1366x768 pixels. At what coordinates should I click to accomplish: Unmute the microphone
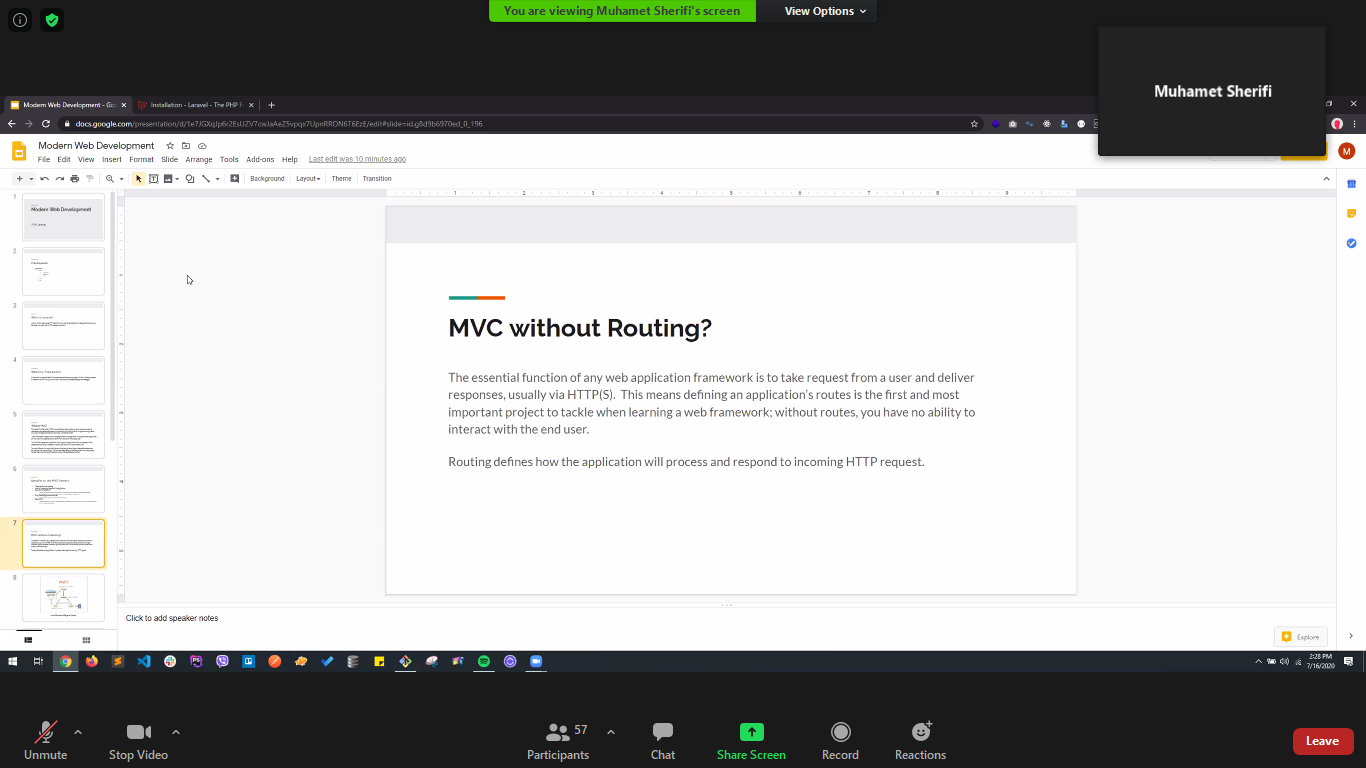tap(45, 732)
